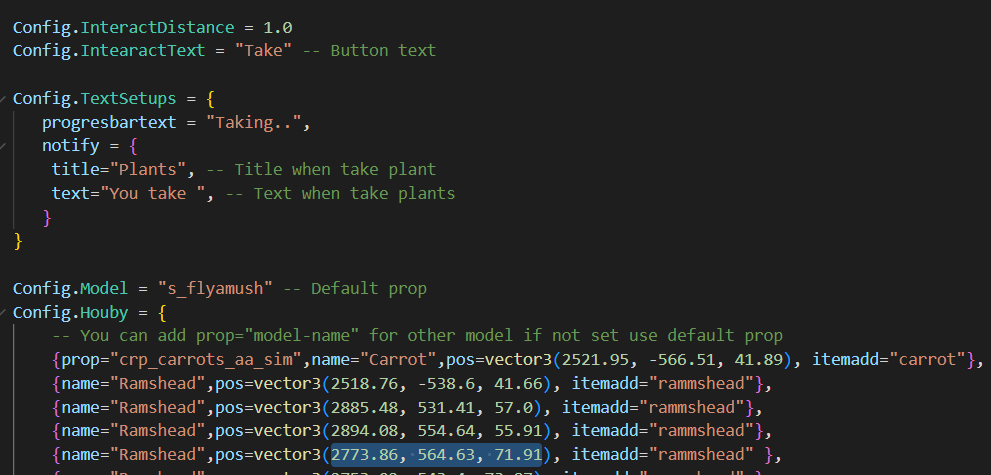Click the "s_flyamush" model string
The height and width of the screenshot is (475, 991).
coord(215,289)
